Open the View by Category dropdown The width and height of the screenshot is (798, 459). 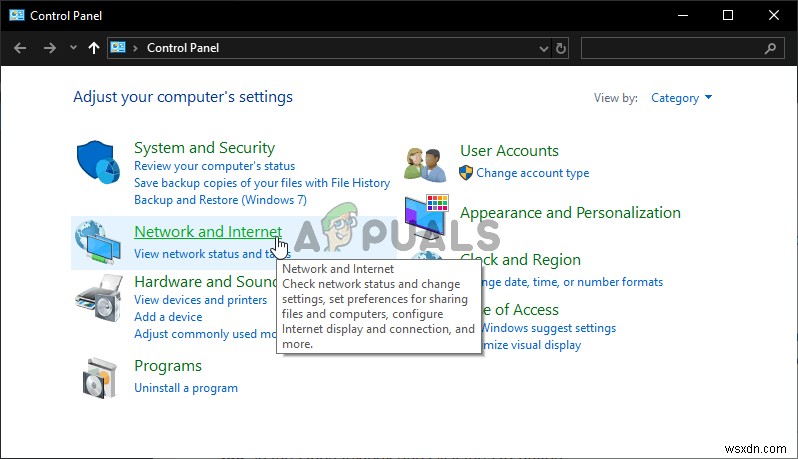click(x=681, y=98)
